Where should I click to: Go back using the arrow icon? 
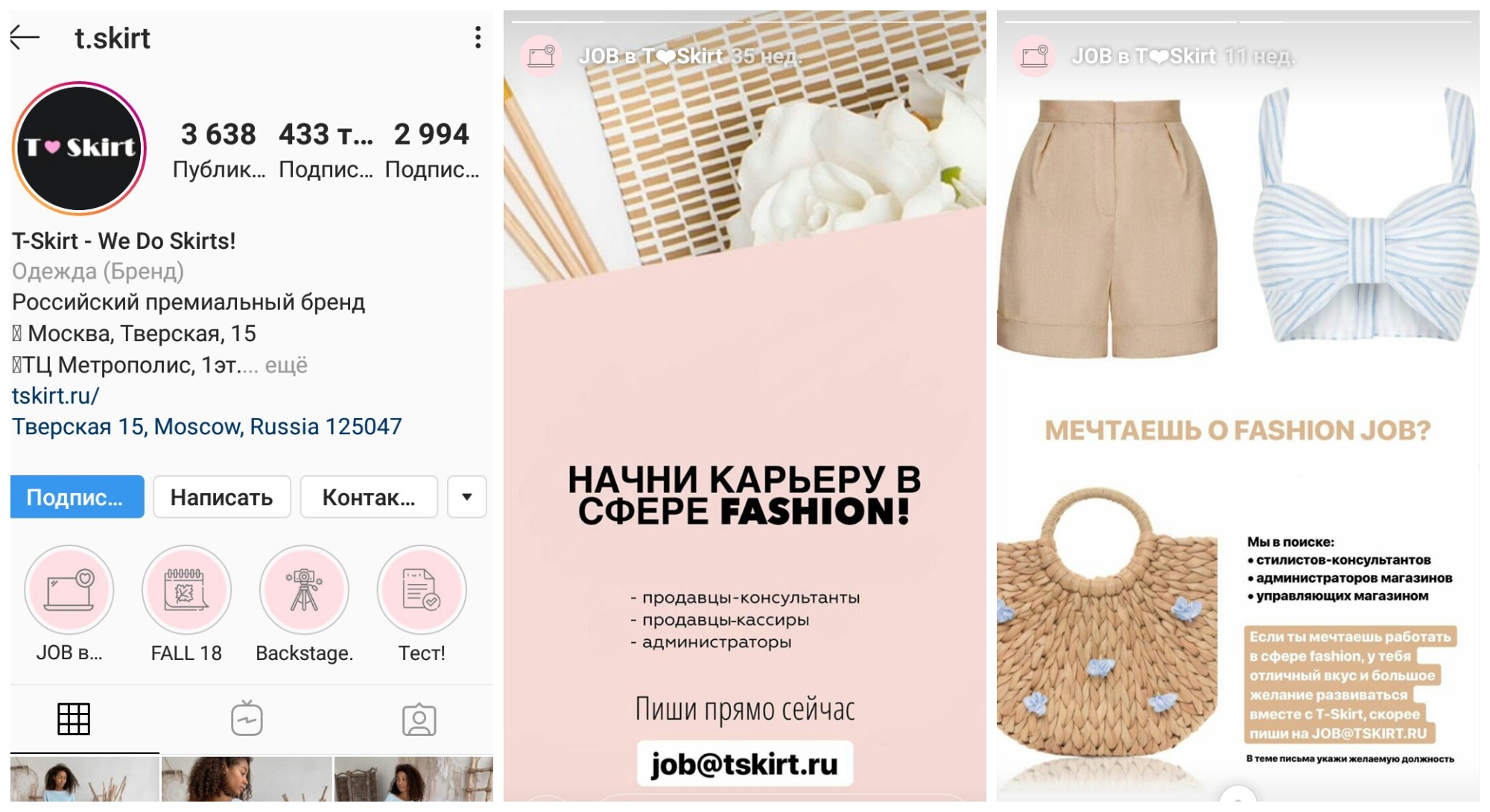(25, 37)
